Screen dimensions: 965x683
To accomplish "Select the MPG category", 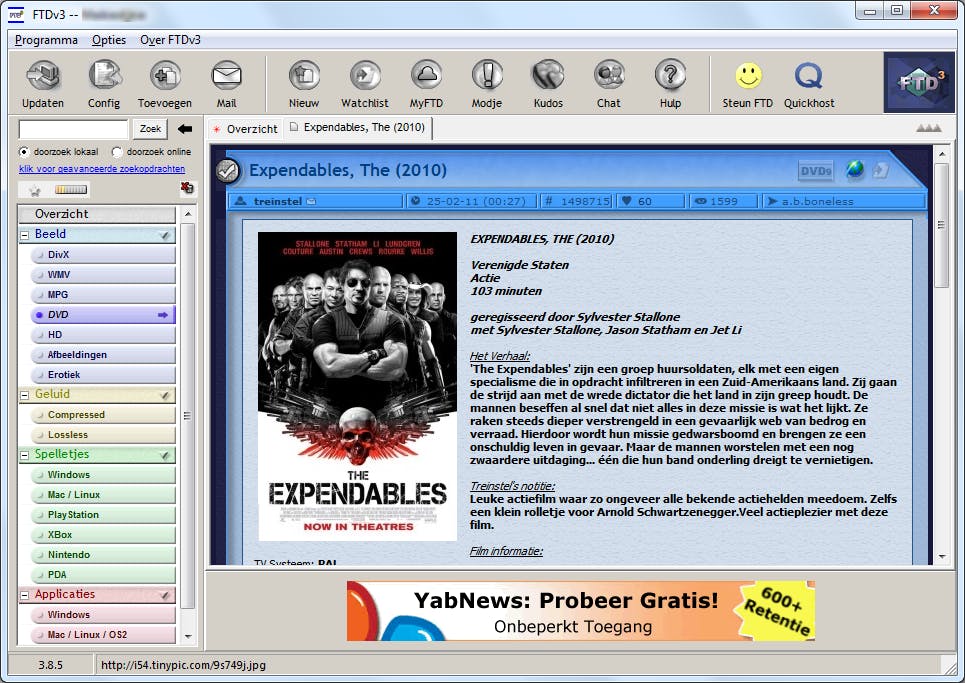I will 103,295.
